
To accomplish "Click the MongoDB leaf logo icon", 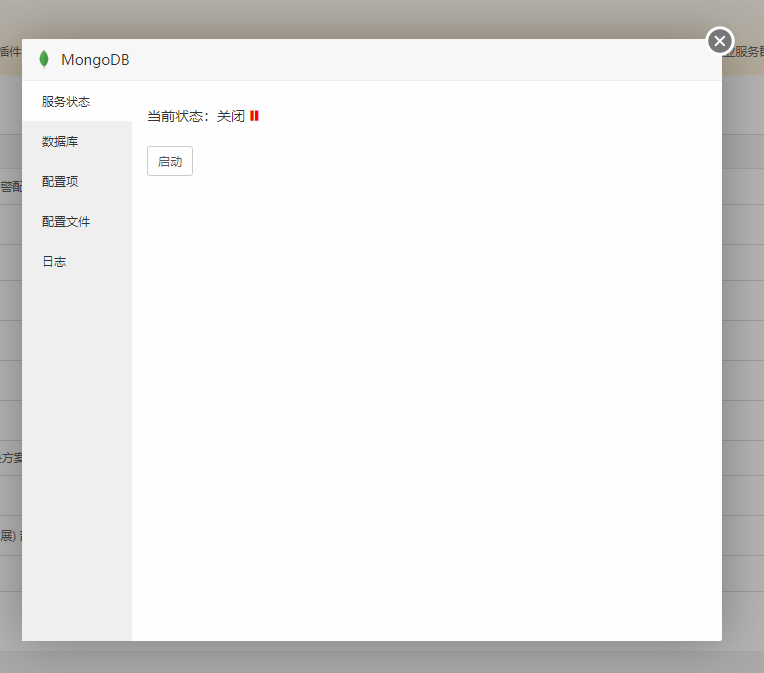I will (44, 59).
